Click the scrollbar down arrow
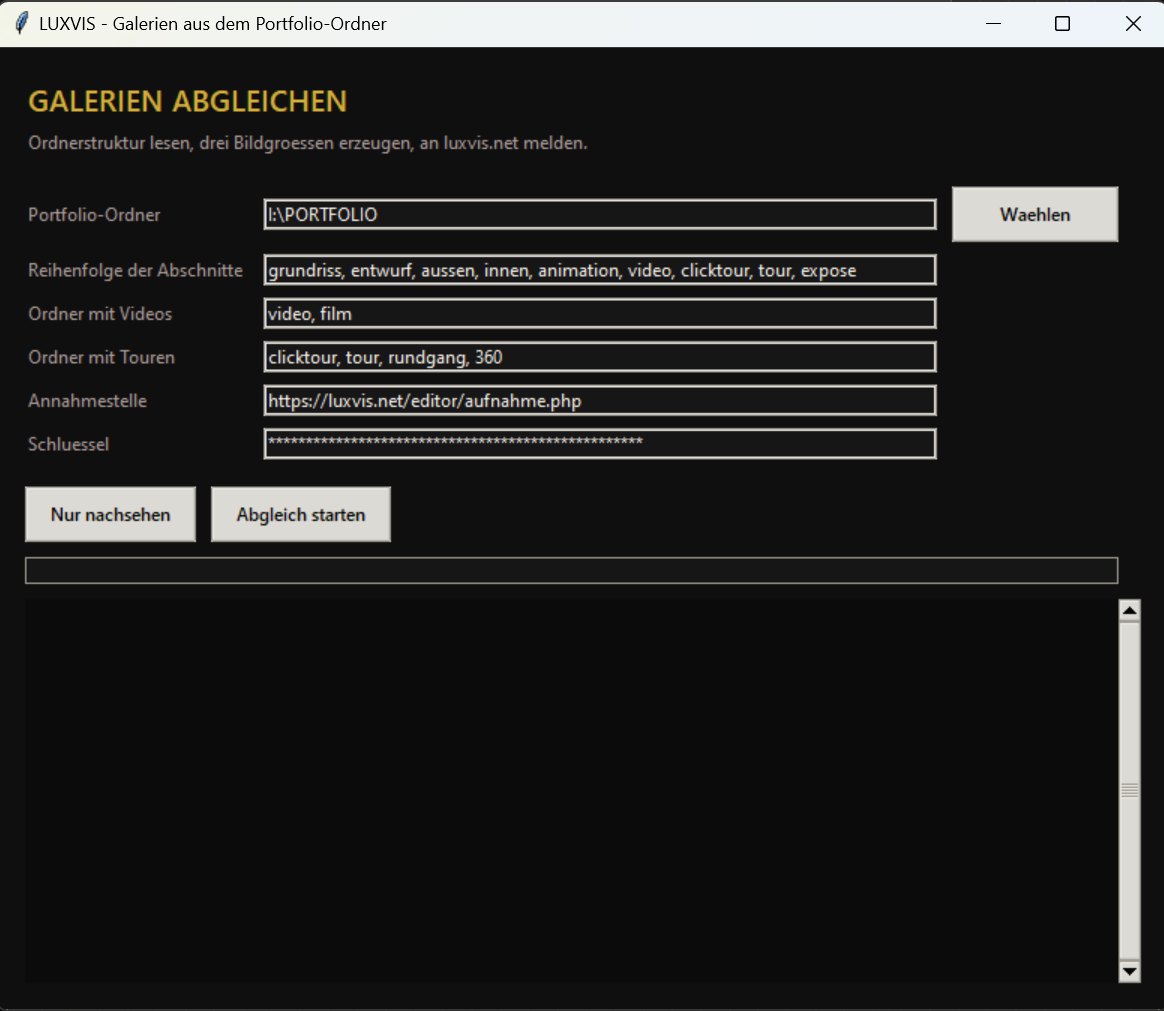 pyautogui.click(x=1129, y=971)
